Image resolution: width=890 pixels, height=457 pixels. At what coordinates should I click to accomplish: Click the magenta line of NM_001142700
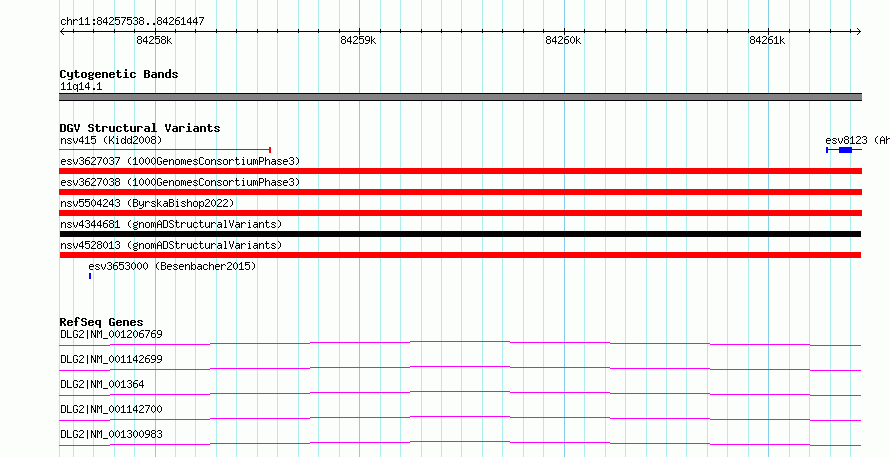pyautogui.click(x=460, y=418)
